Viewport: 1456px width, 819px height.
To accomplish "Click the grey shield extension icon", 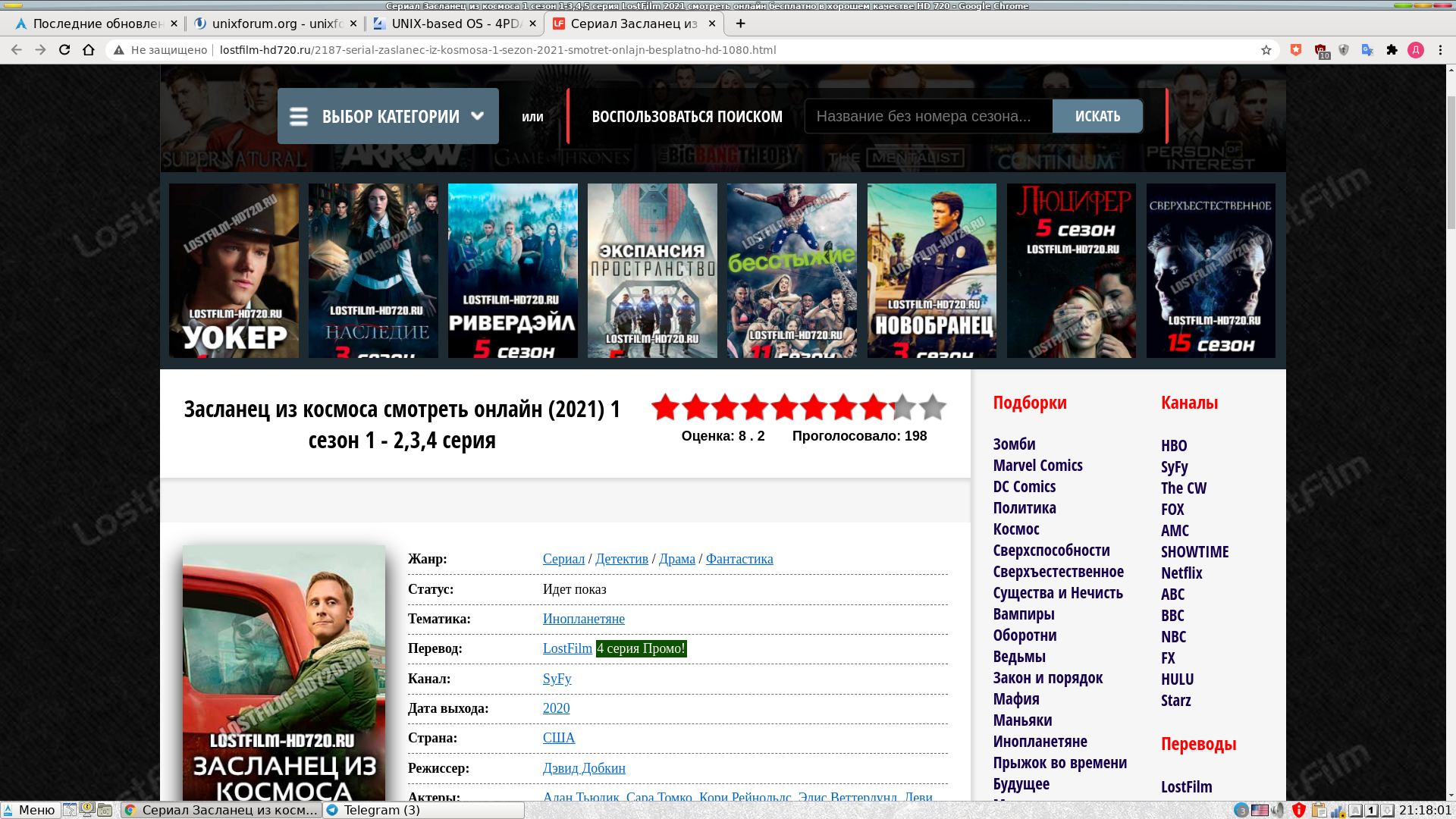I will (1344, 50).
